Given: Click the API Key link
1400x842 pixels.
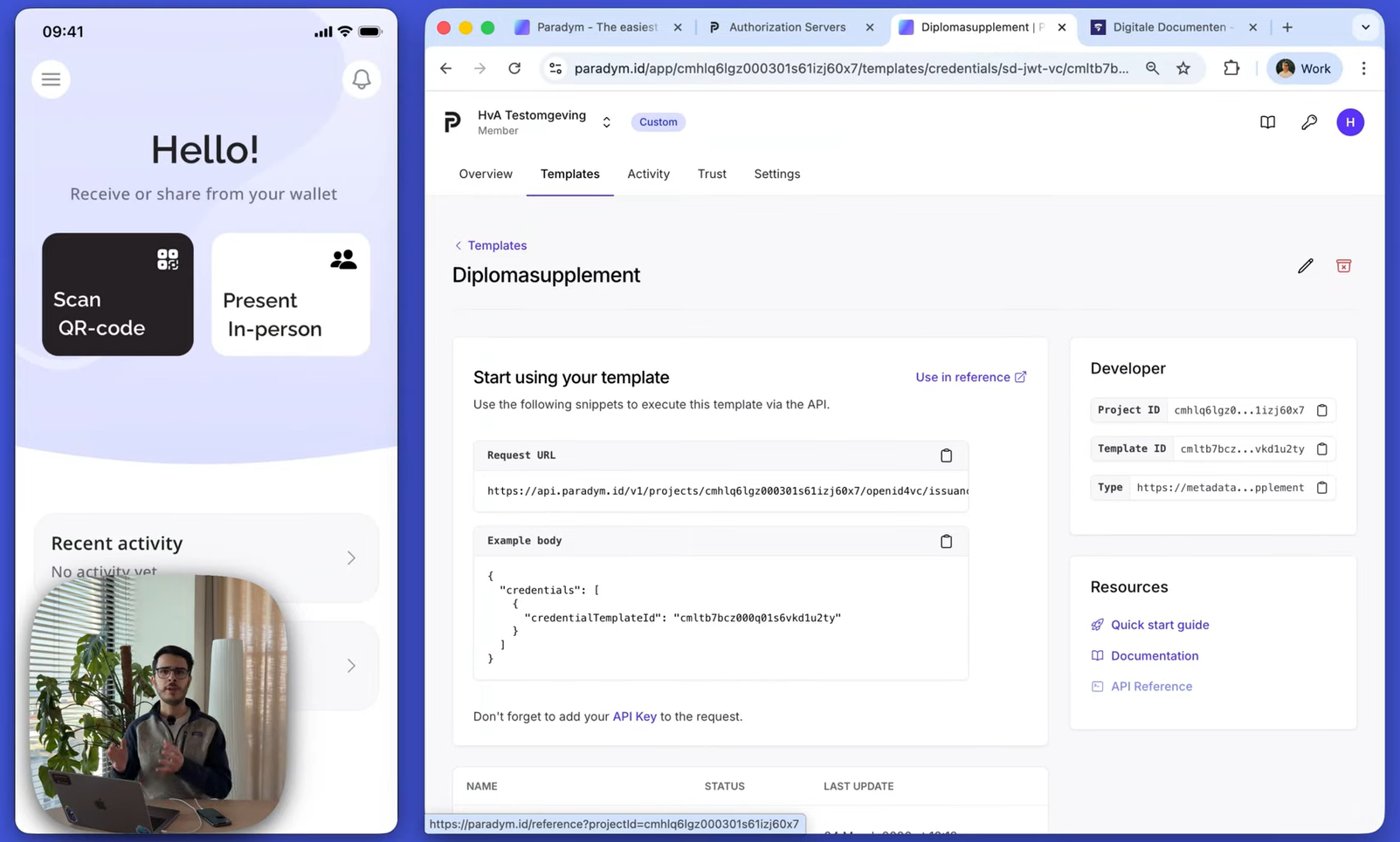Looking at the screenshot, I should [x=634, y=716].
